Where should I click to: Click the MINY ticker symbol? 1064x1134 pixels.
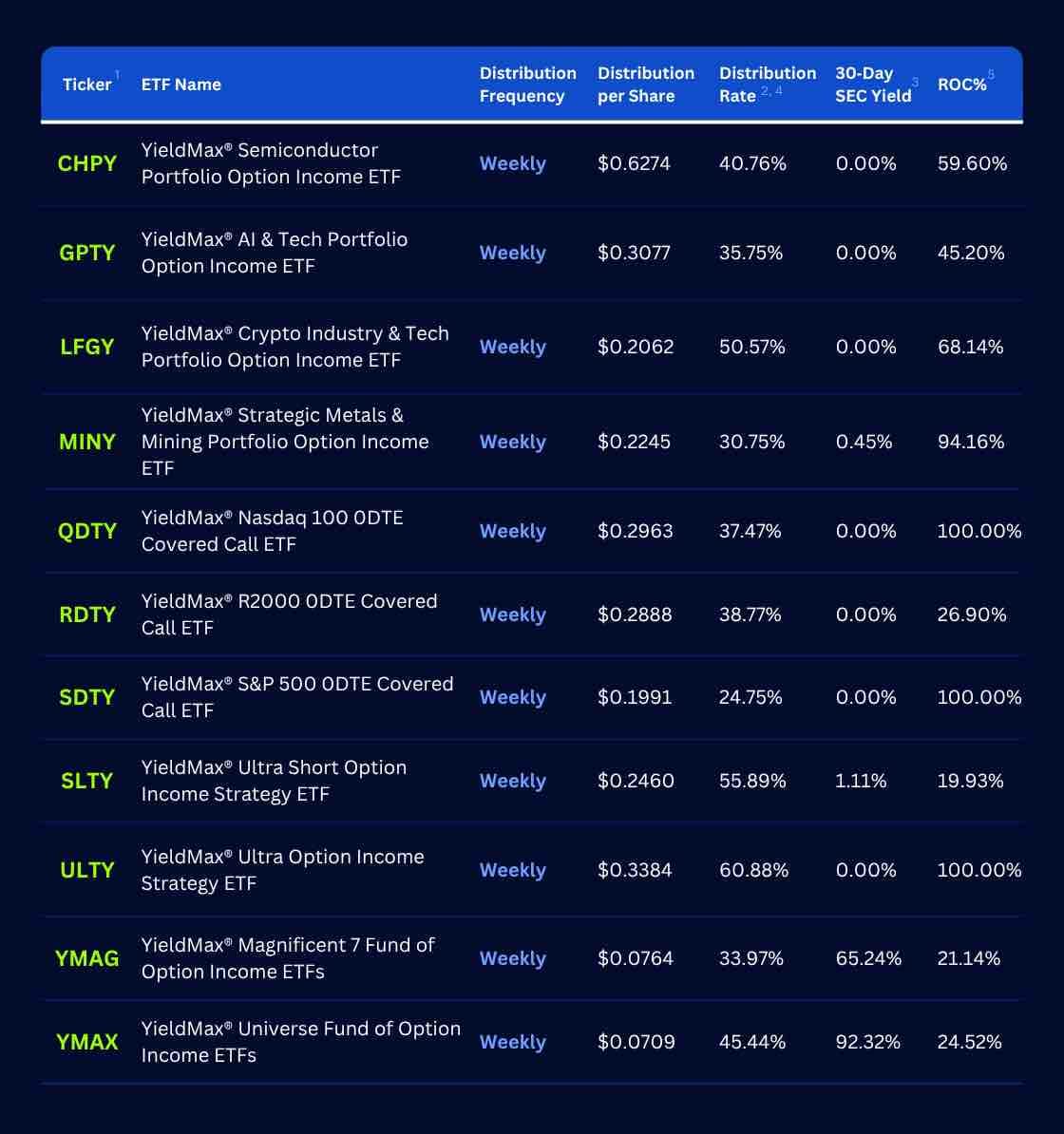pos(86,442)
